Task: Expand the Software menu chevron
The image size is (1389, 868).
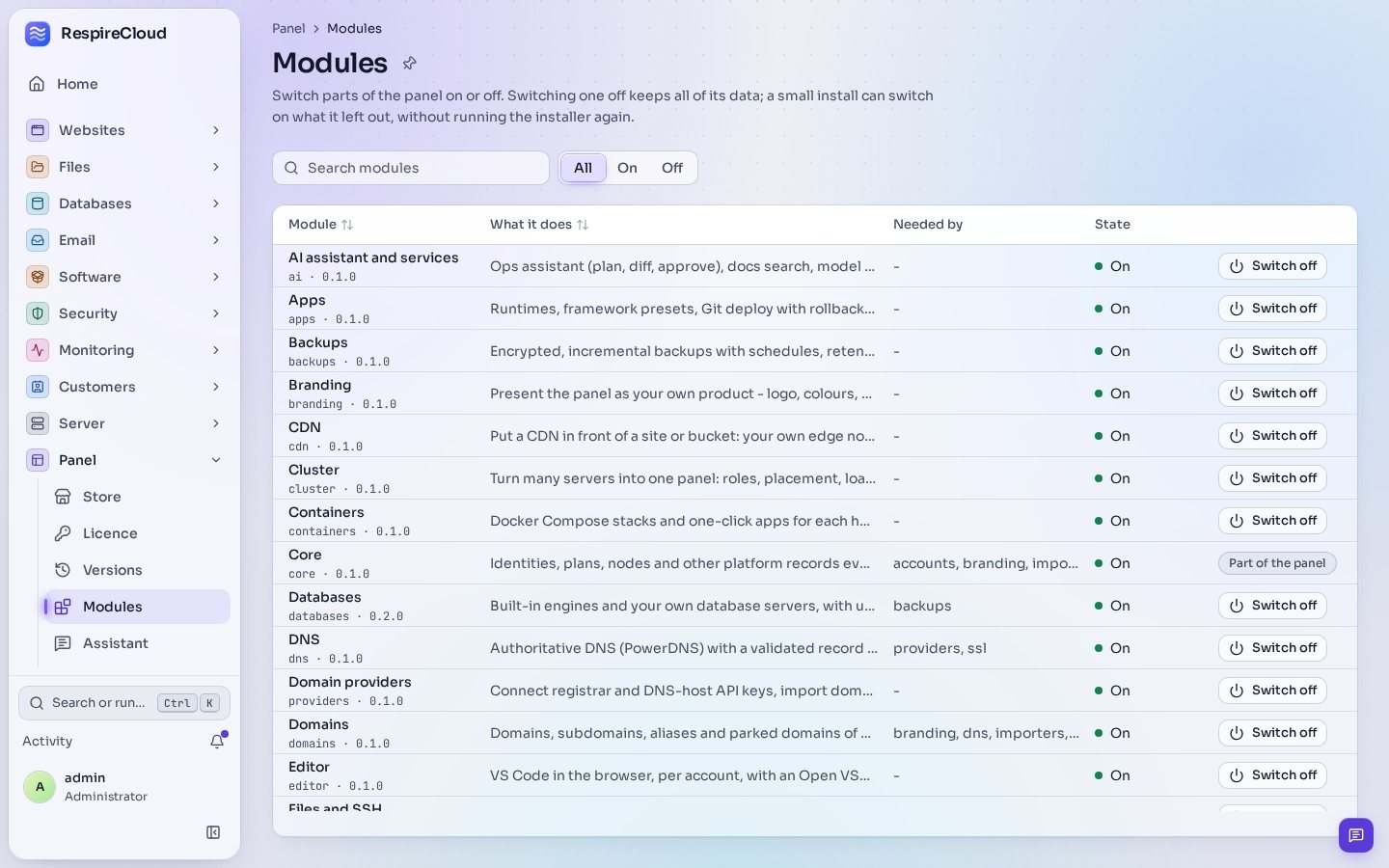Action: pos(216,277)
